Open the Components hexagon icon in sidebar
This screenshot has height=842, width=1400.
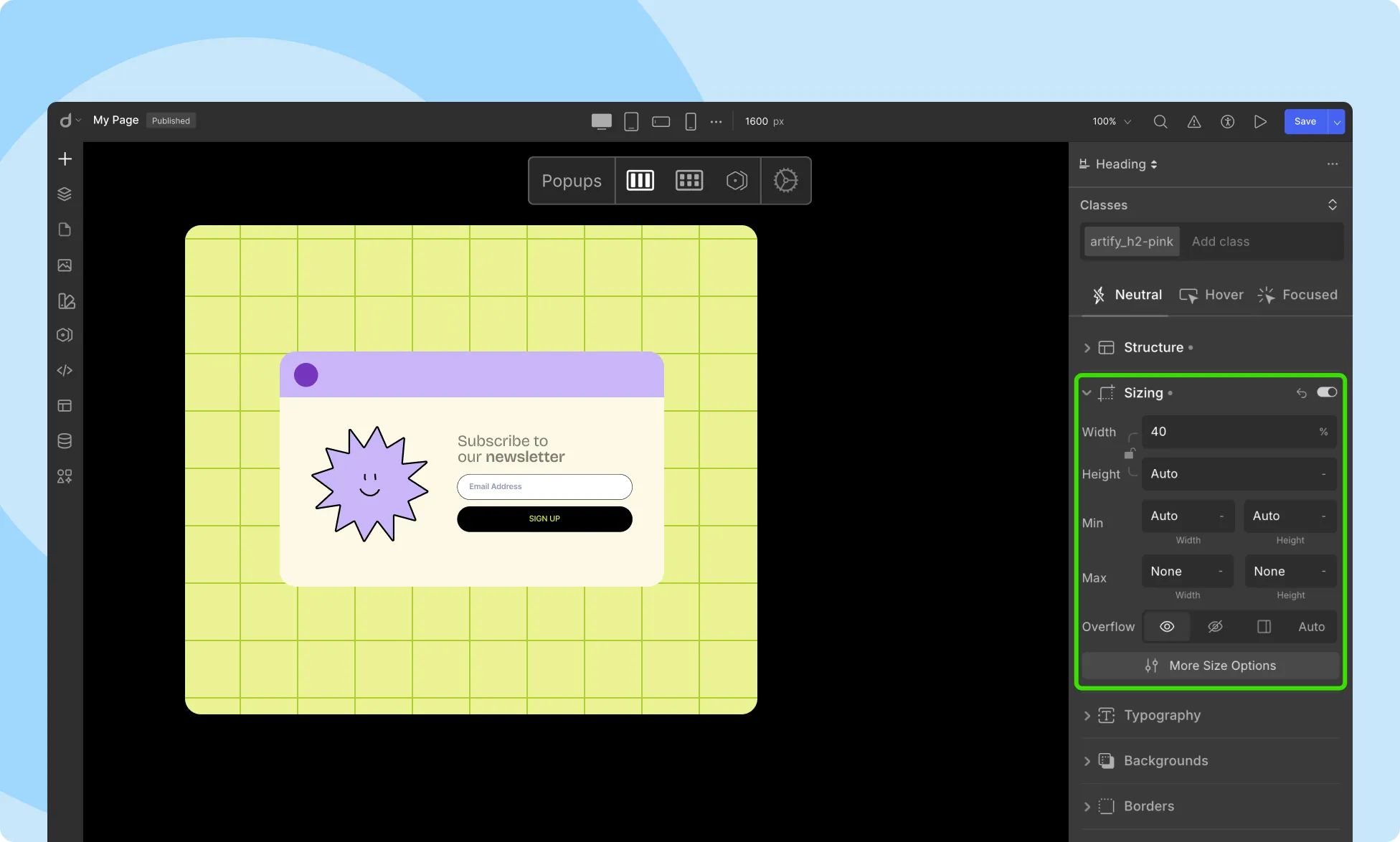point(65,335)
